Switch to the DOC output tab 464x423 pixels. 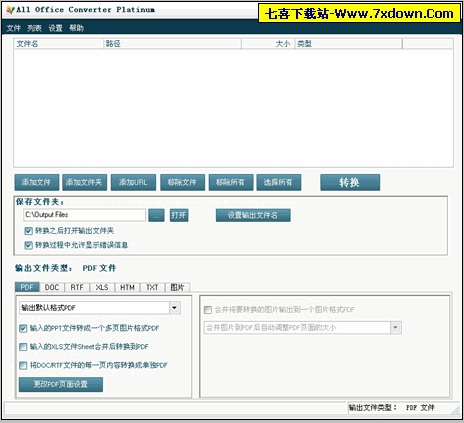pyautogui.click(x=52, y=287)
